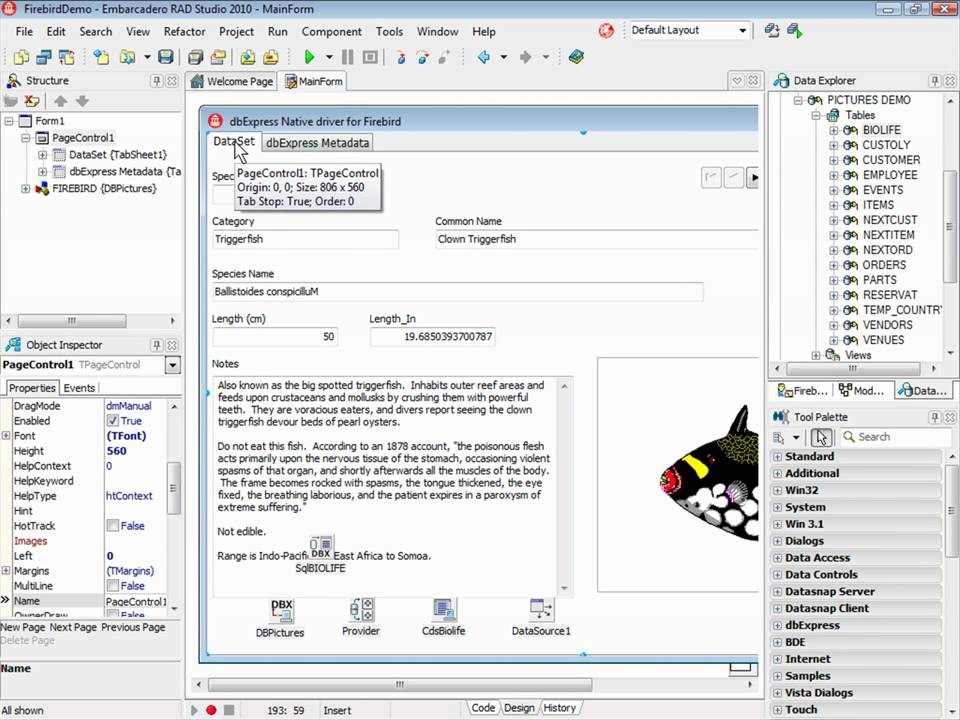Select the ORDERS table in Data Explorer

(x=884, y=265)
